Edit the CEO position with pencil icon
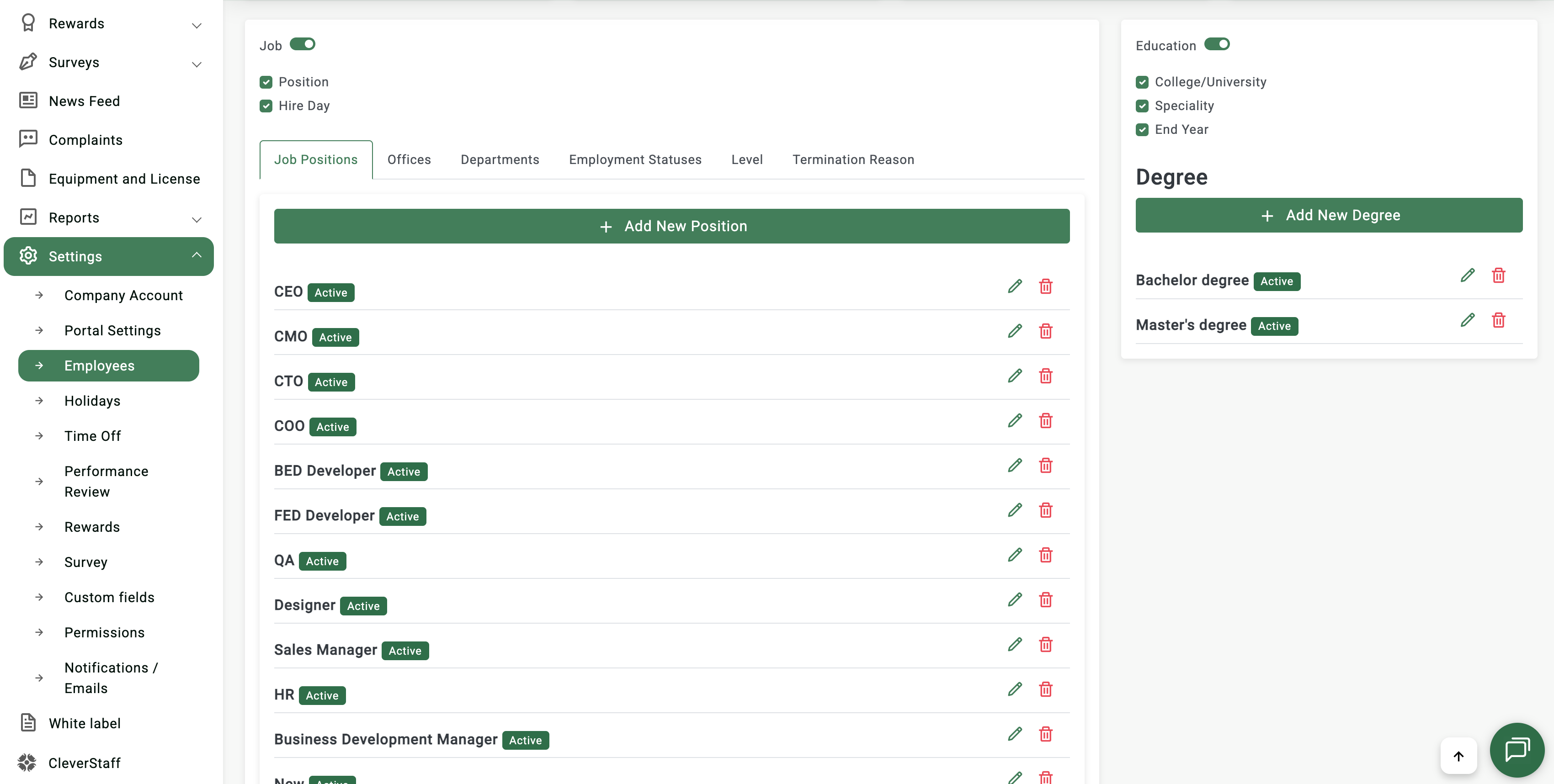Screen dimensions: 1554x784 pyautogui.click(x=1015, y=286)
